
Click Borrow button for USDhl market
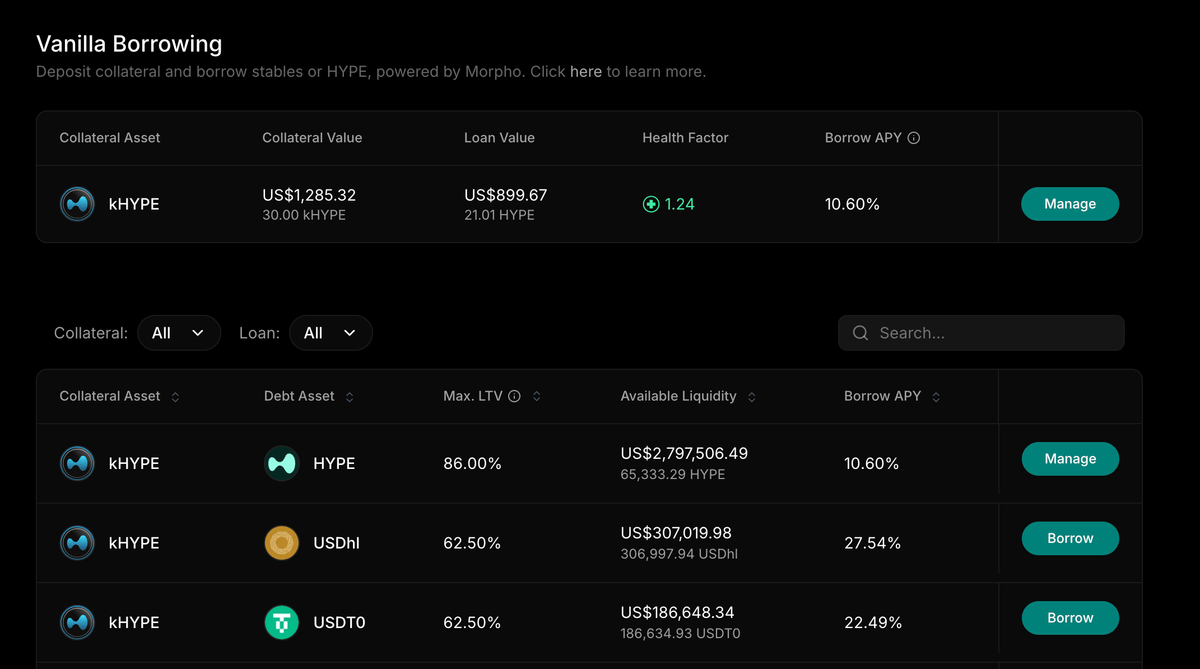point(1070,538)
